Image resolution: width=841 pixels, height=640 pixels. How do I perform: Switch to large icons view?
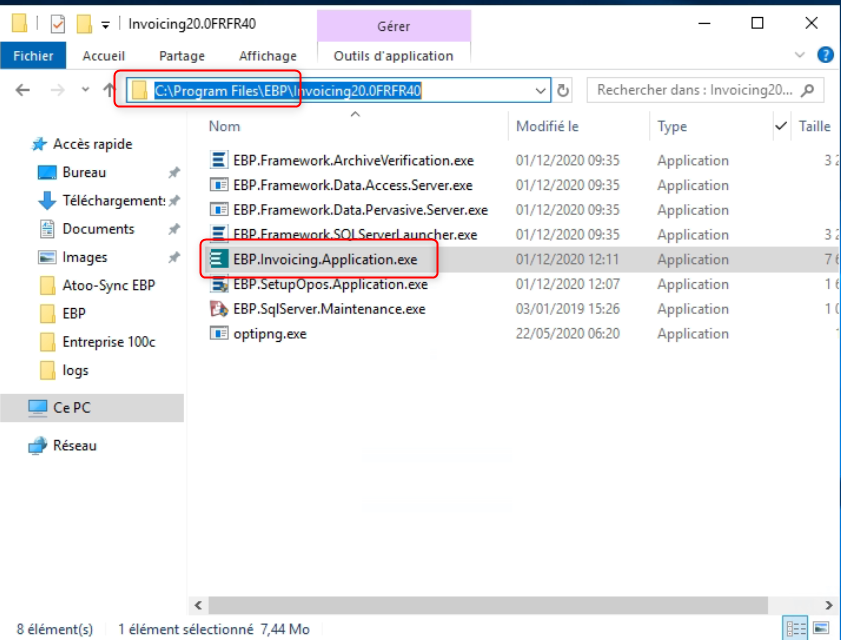[x=821, y=628]
